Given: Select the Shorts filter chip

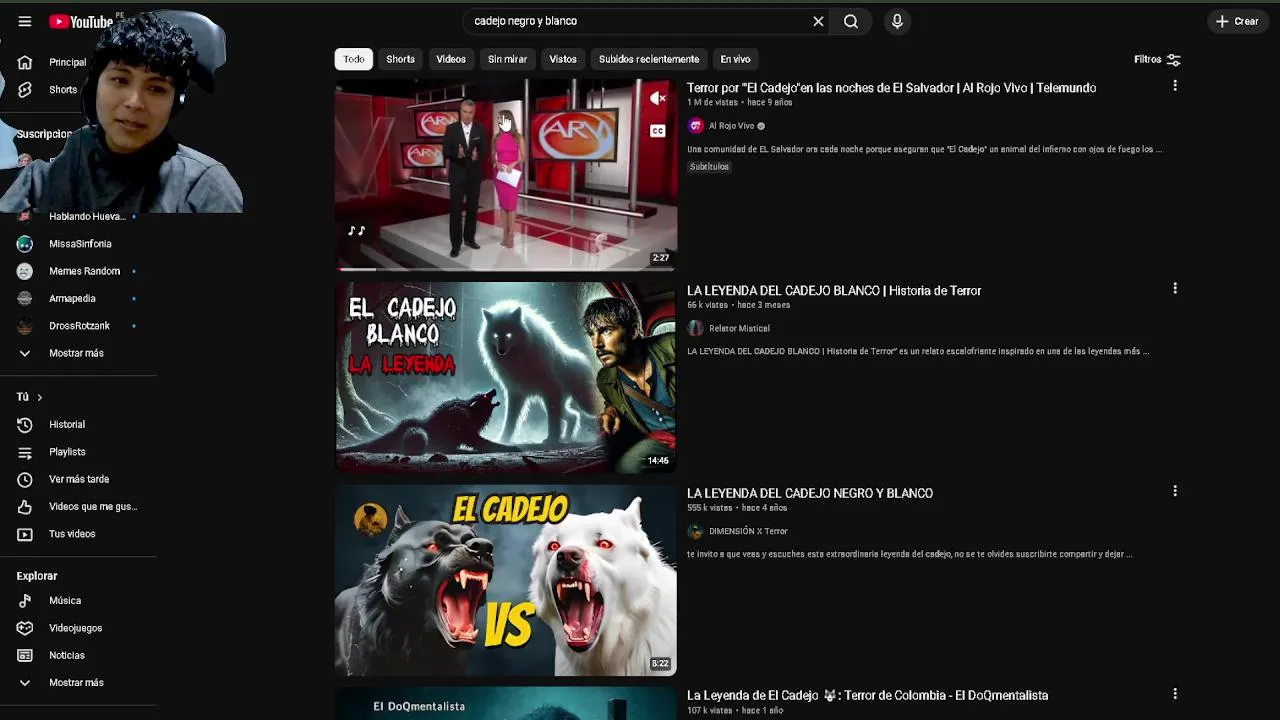Looking at the screenshot, I should pyautogui.click(x=401, y=59).
